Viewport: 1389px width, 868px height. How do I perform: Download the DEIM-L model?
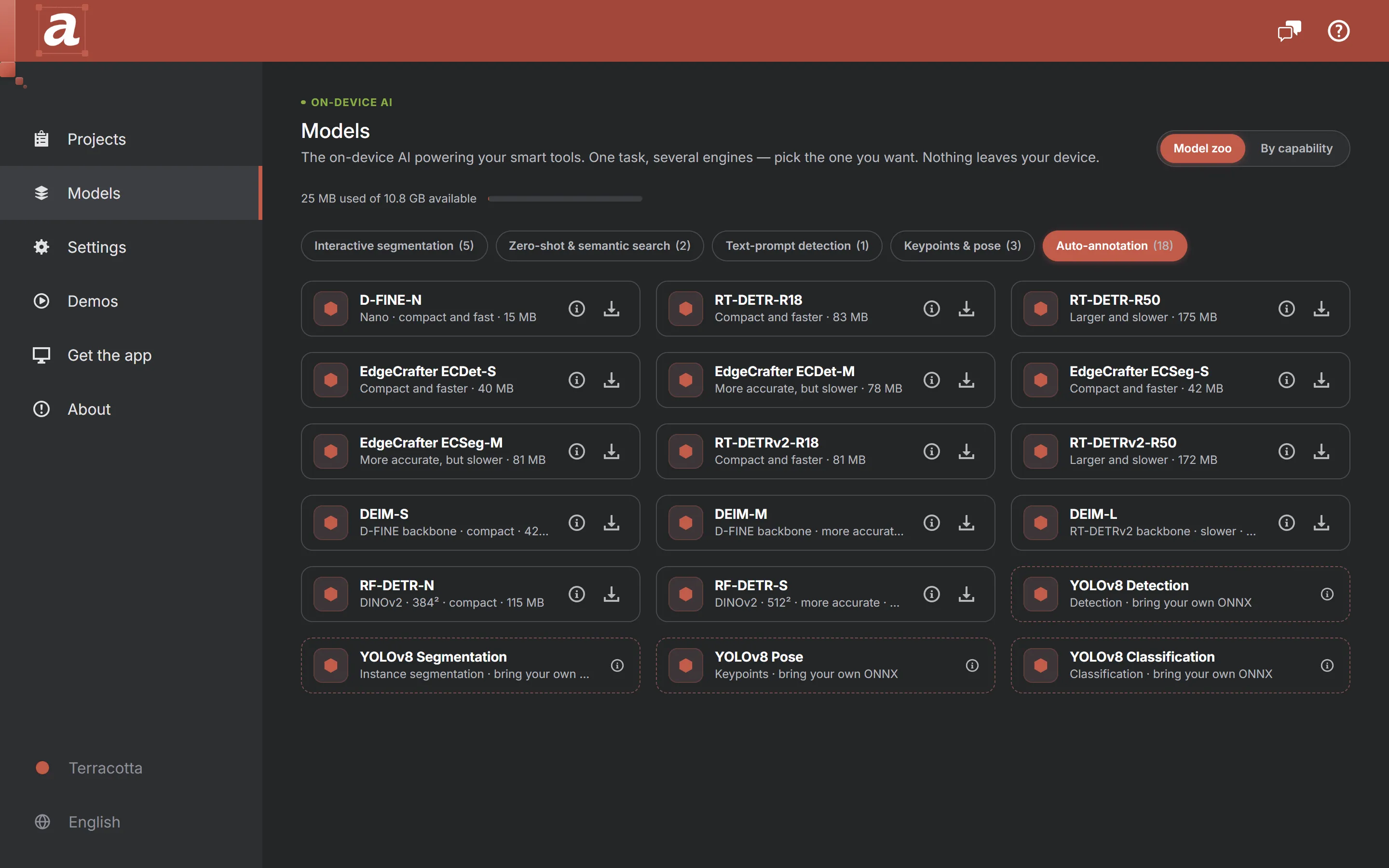point(1321,523)
